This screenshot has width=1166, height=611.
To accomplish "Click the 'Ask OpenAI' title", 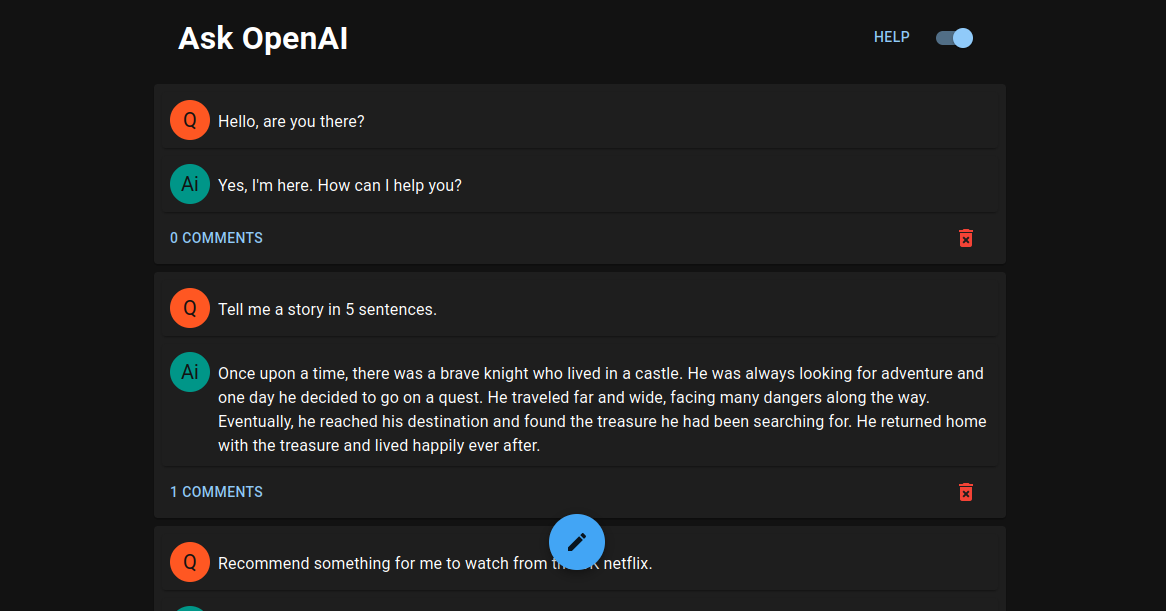I will (x=262, y=39).
